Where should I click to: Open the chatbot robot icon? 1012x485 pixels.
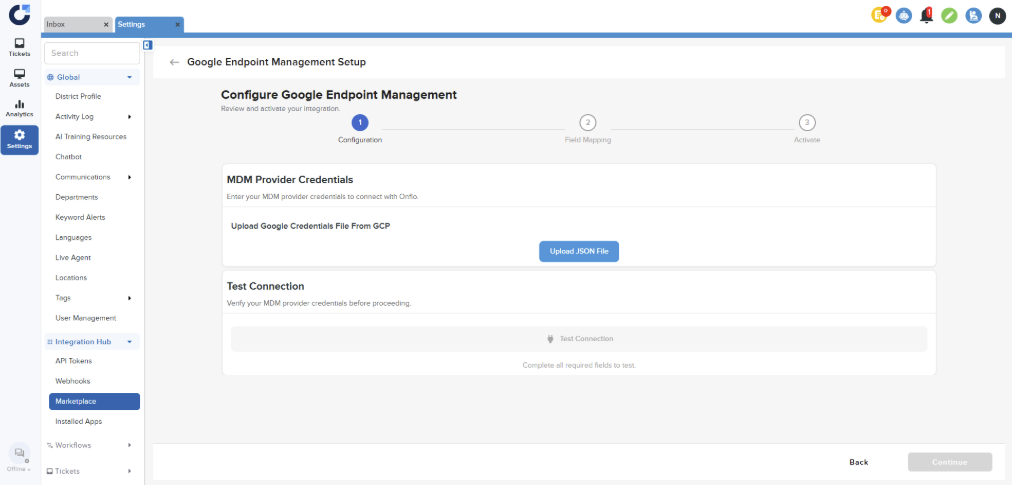(x=903, y=16)
